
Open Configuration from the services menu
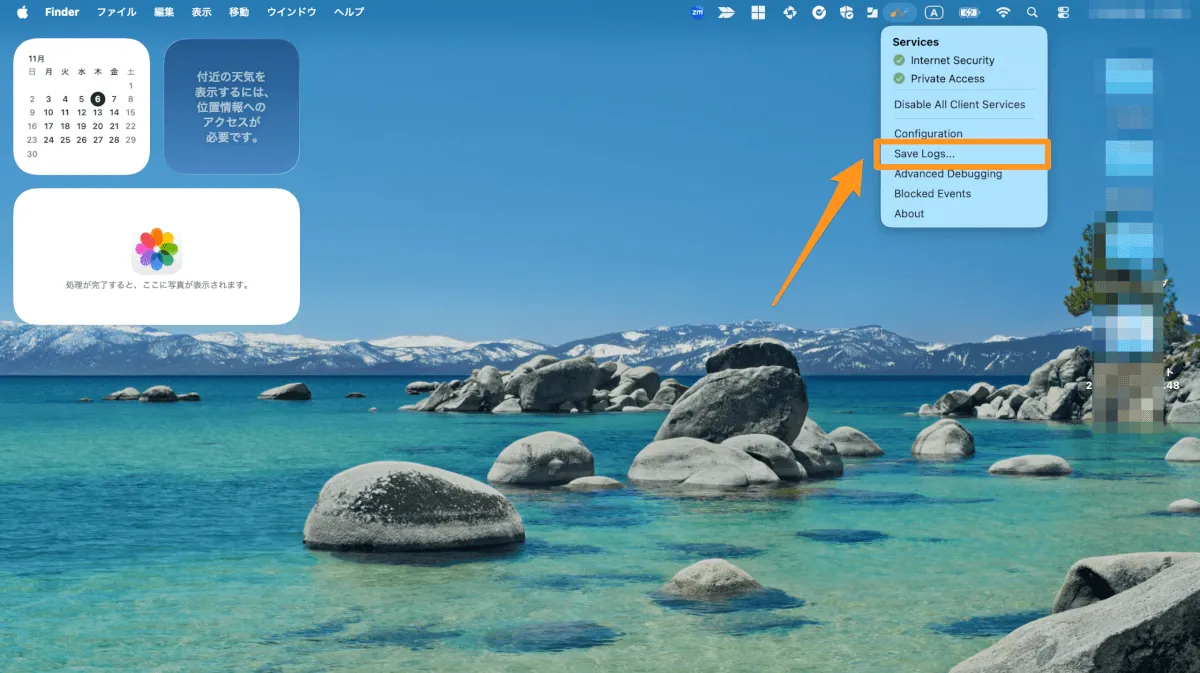[x=928, y=133]
